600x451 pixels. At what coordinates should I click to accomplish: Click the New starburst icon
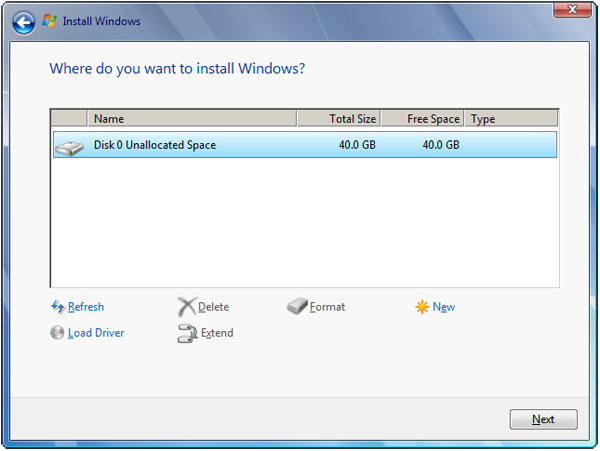click(x=422, y=307)
